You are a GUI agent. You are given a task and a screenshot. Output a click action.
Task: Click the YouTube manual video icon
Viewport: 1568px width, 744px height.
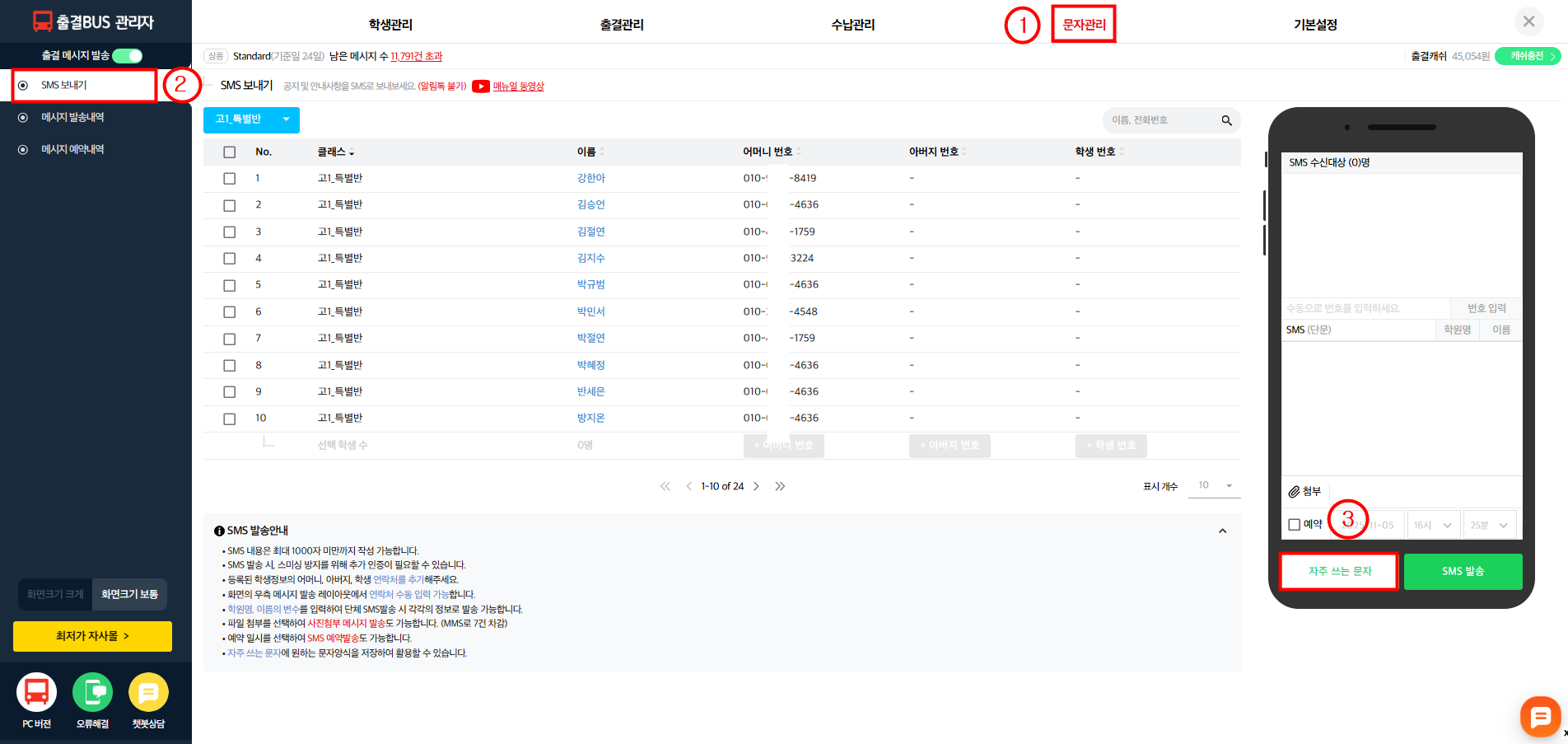point(481,87)
